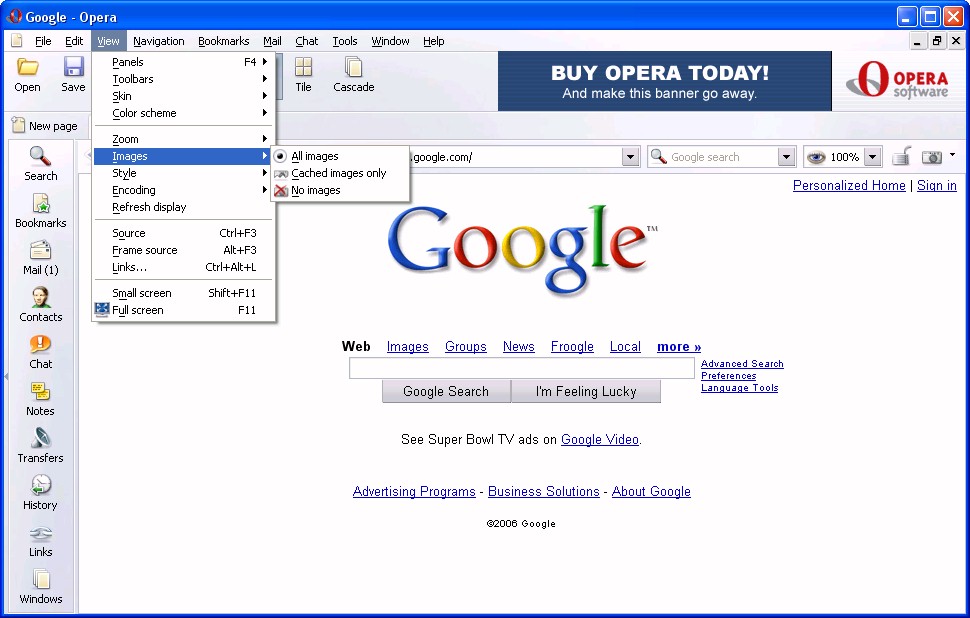
Task: Click the Notes panel icon
Action: click(40, 397)
